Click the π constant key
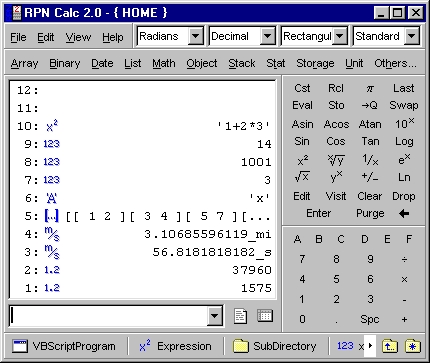 pyautogui.click(x=370, y=88)
